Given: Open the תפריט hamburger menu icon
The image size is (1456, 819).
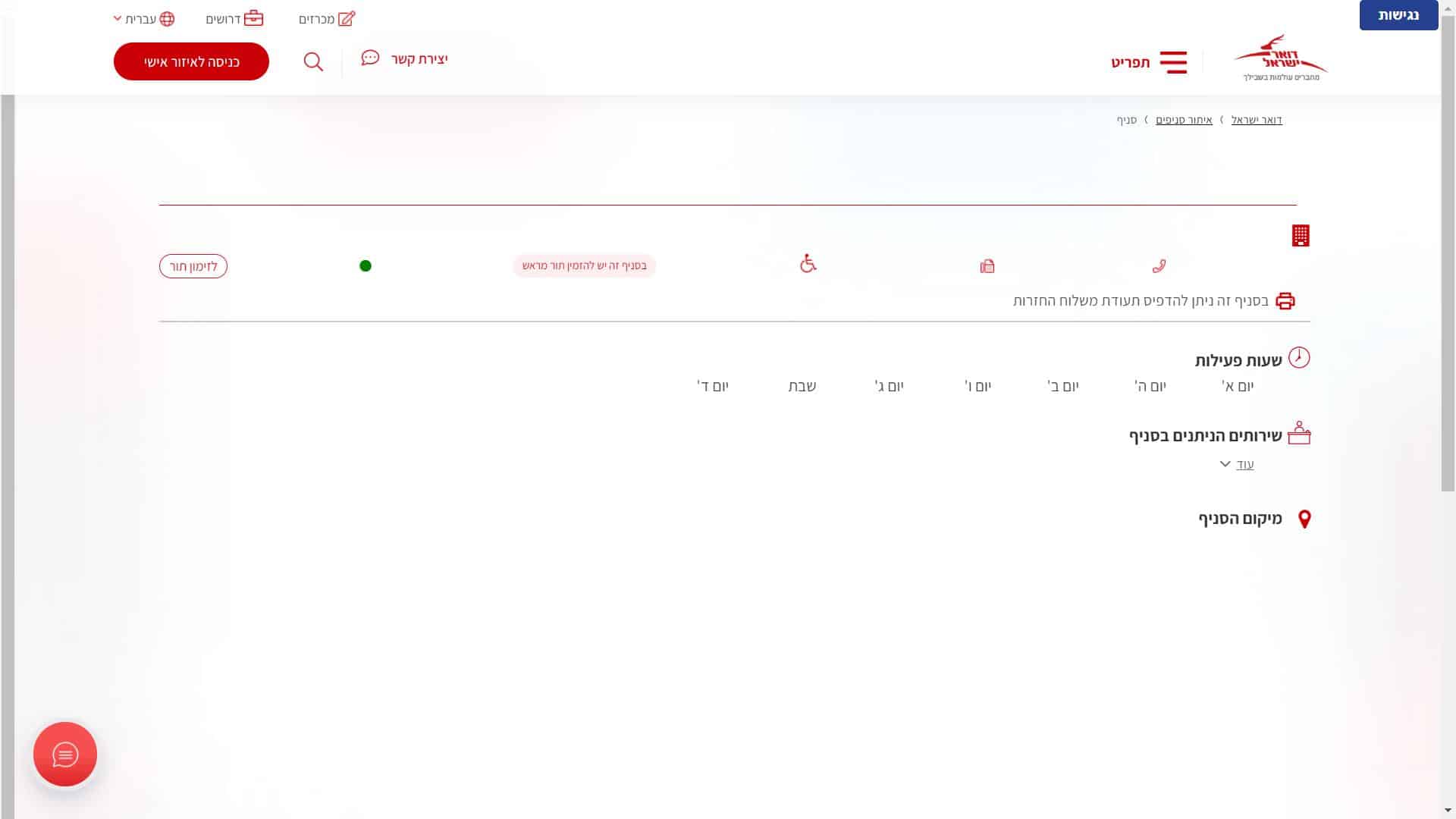Looking at the screenshot, I should click(x=1173, y=62).
